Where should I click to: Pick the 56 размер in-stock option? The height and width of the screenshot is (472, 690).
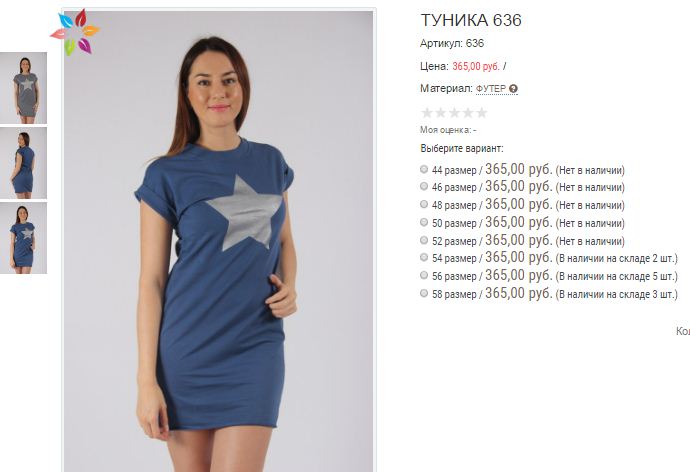(x=424, y=275)
